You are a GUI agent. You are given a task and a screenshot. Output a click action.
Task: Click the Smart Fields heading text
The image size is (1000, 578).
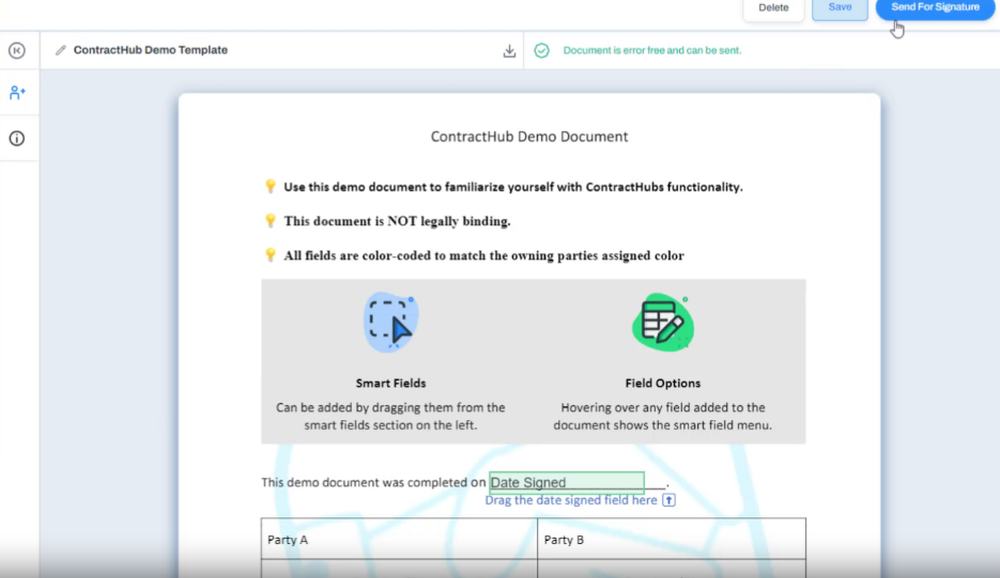pos(391,383)
